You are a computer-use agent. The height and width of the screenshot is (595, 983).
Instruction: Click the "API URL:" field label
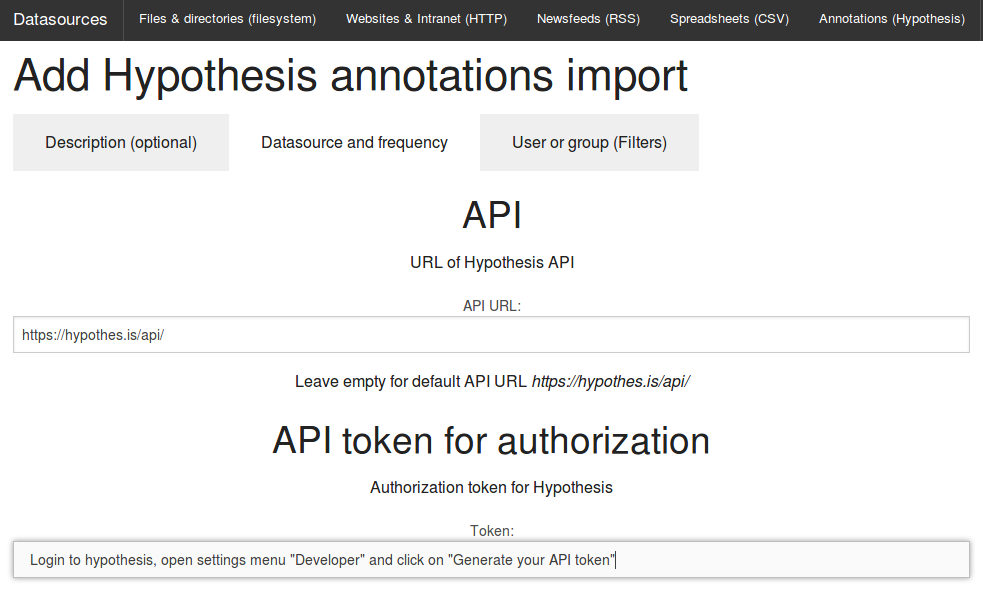(492, 306)
